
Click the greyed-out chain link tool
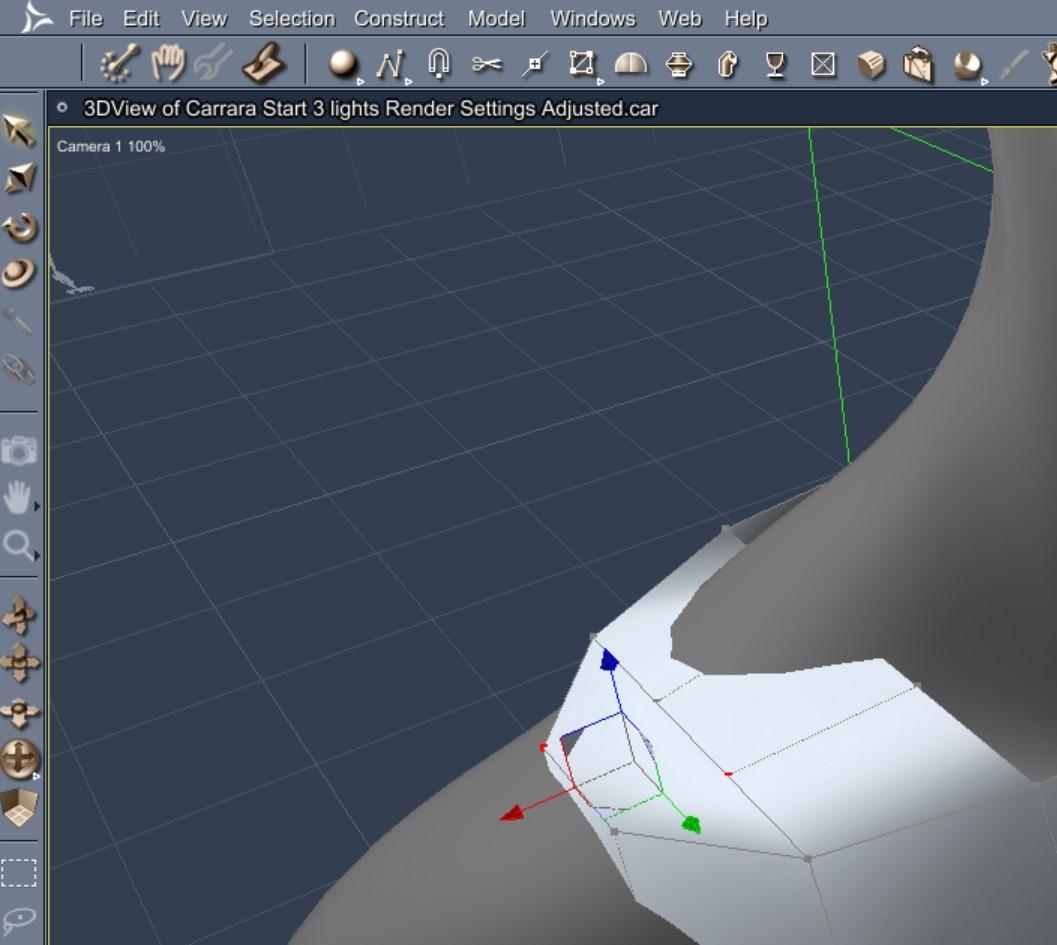(x=19, y=369)
